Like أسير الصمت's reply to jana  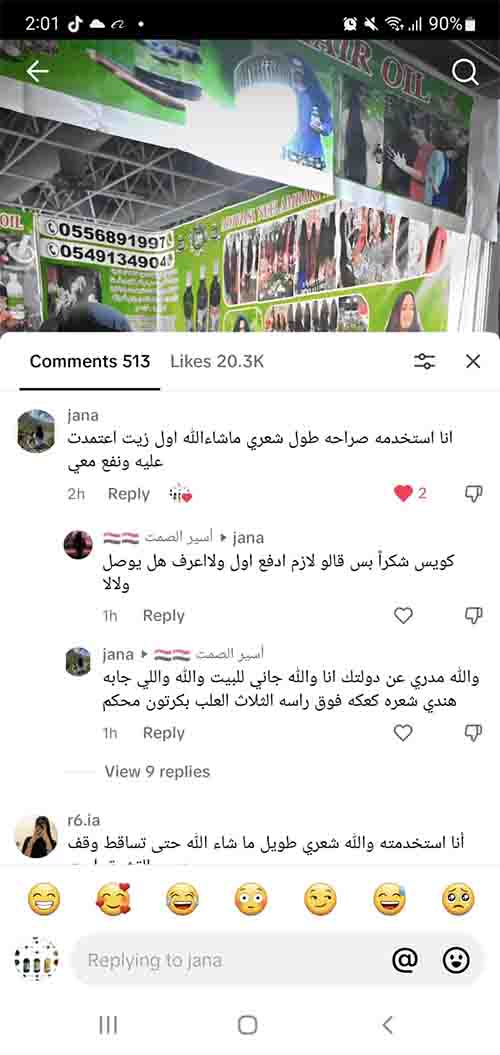point(403,615)
